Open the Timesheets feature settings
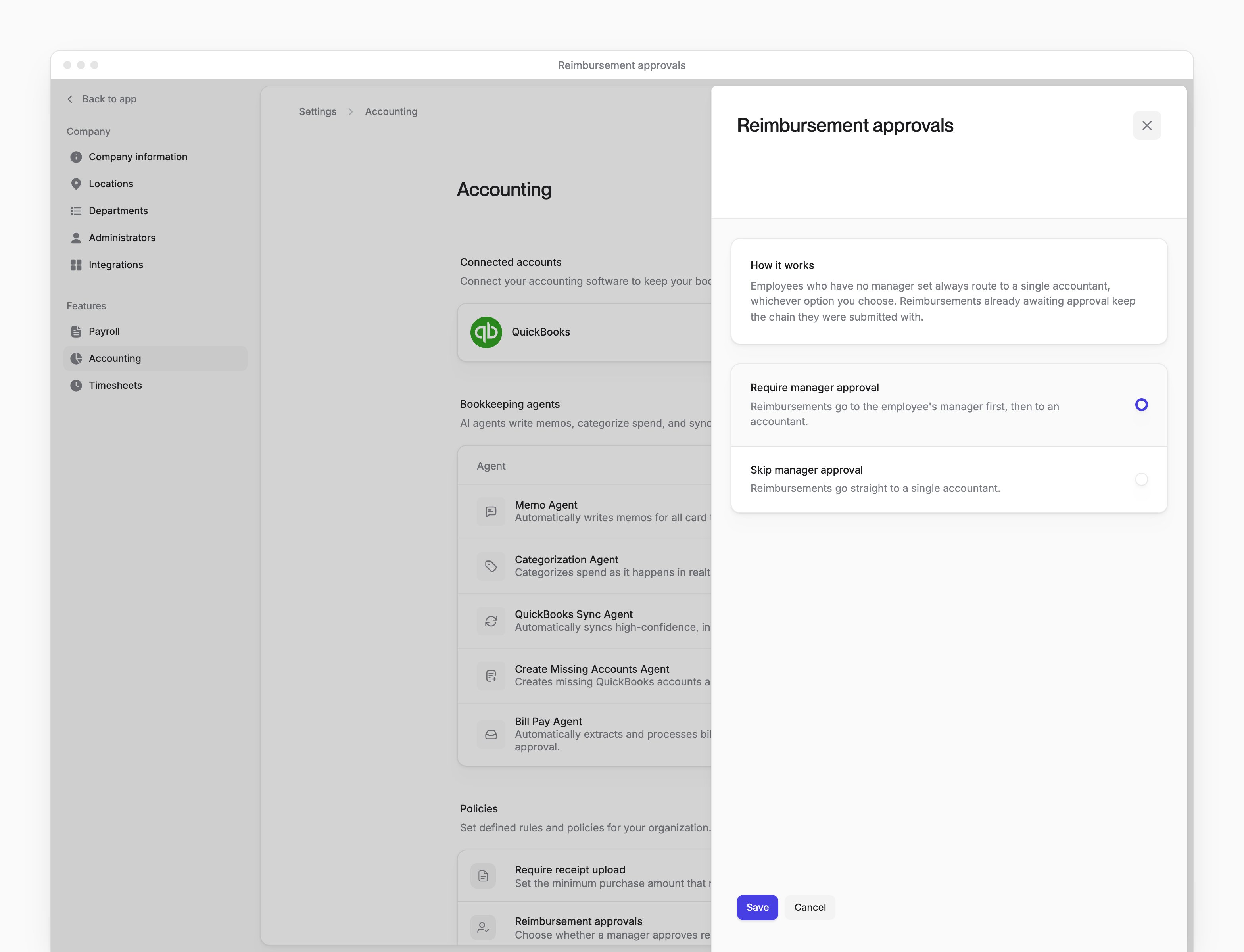Screen dimensions: 1244x952 point(155,385)
